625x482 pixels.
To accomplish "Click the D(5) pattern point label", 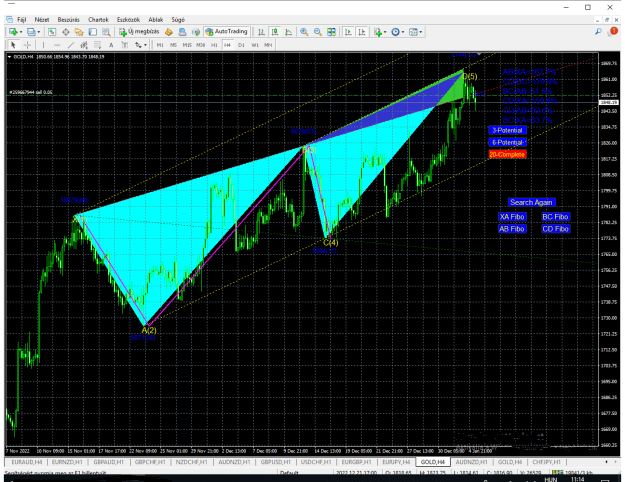I will coord(470,76).
